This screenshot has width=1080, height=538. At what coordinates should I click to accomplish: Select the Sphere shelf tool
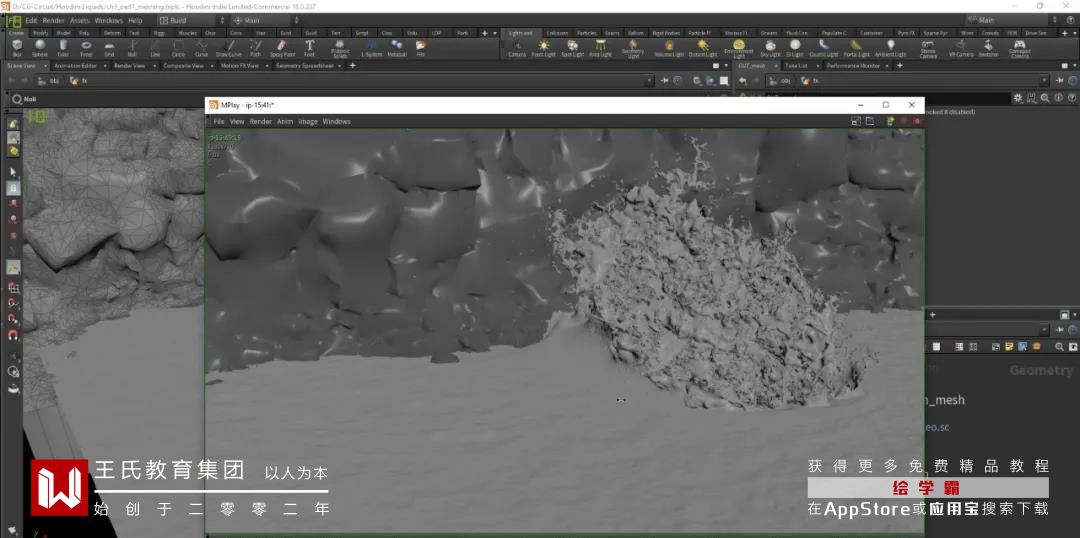(x=40, y=48)
